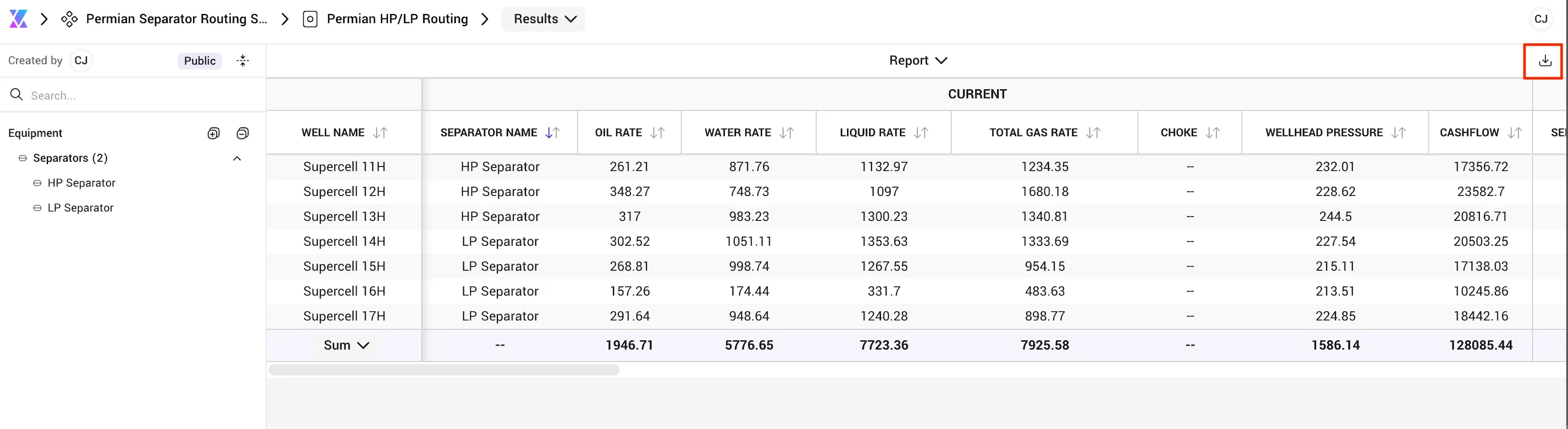Click the Equipment section heading
1568x429 pixels.
click(35, 133)
